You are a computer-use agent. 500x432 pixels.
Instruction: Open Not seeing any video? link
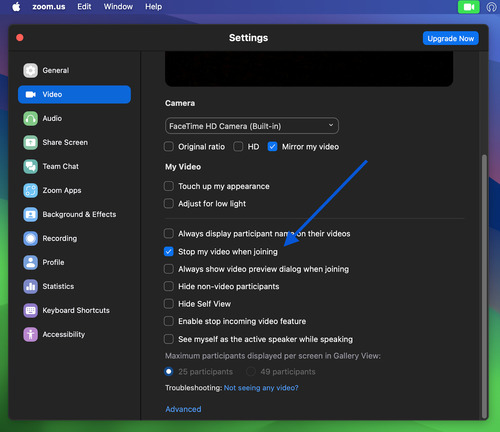[261, 388]
